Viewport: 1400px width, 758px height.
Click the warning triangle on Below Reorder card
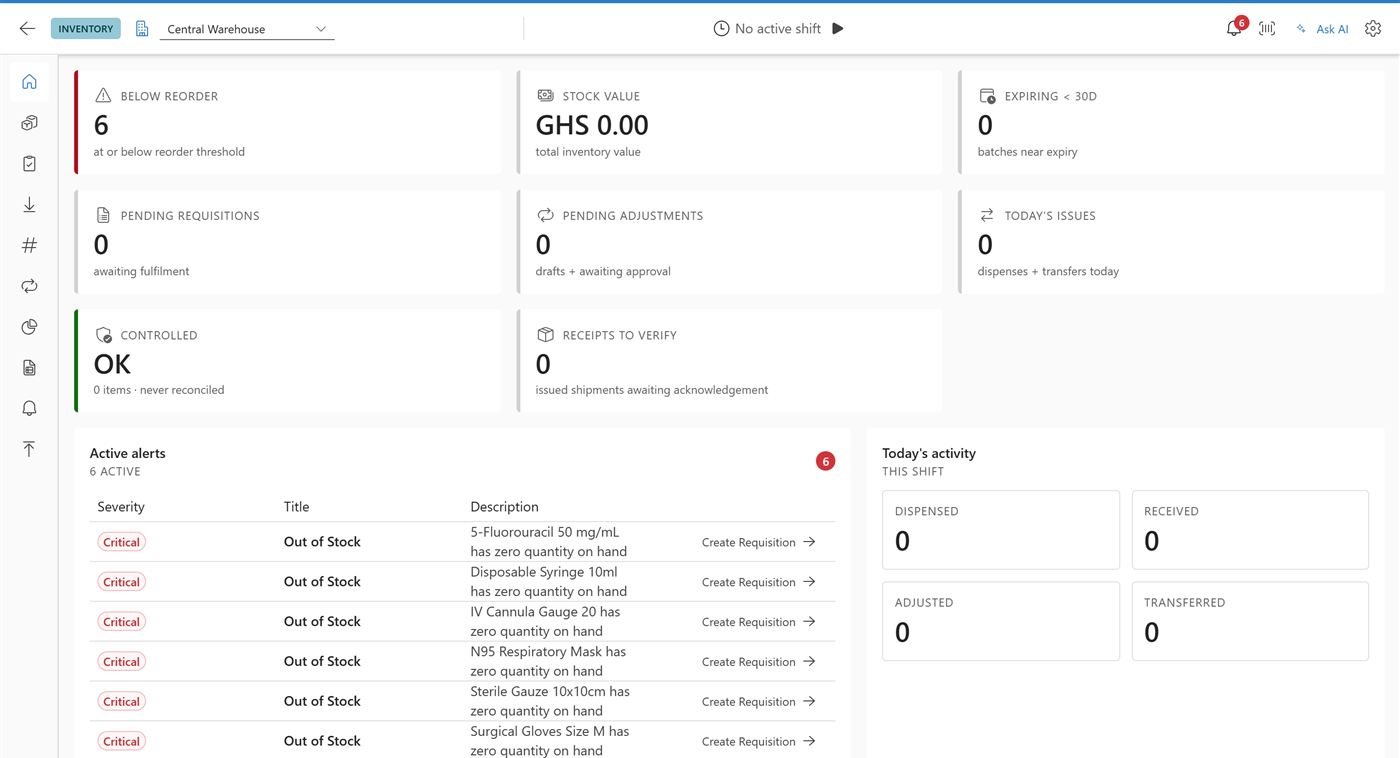click(103, 96)
